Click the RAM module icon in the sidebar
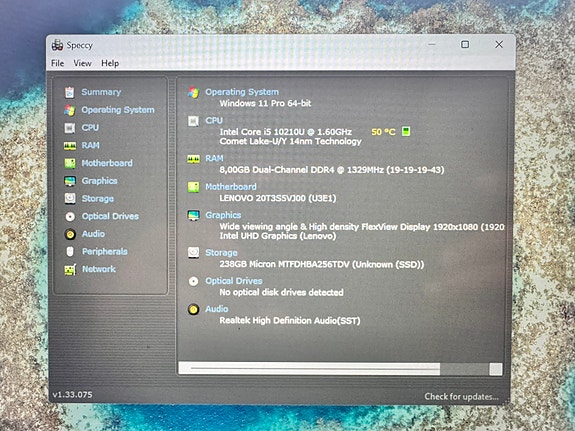575x431 pixels. tap(70, 146)
